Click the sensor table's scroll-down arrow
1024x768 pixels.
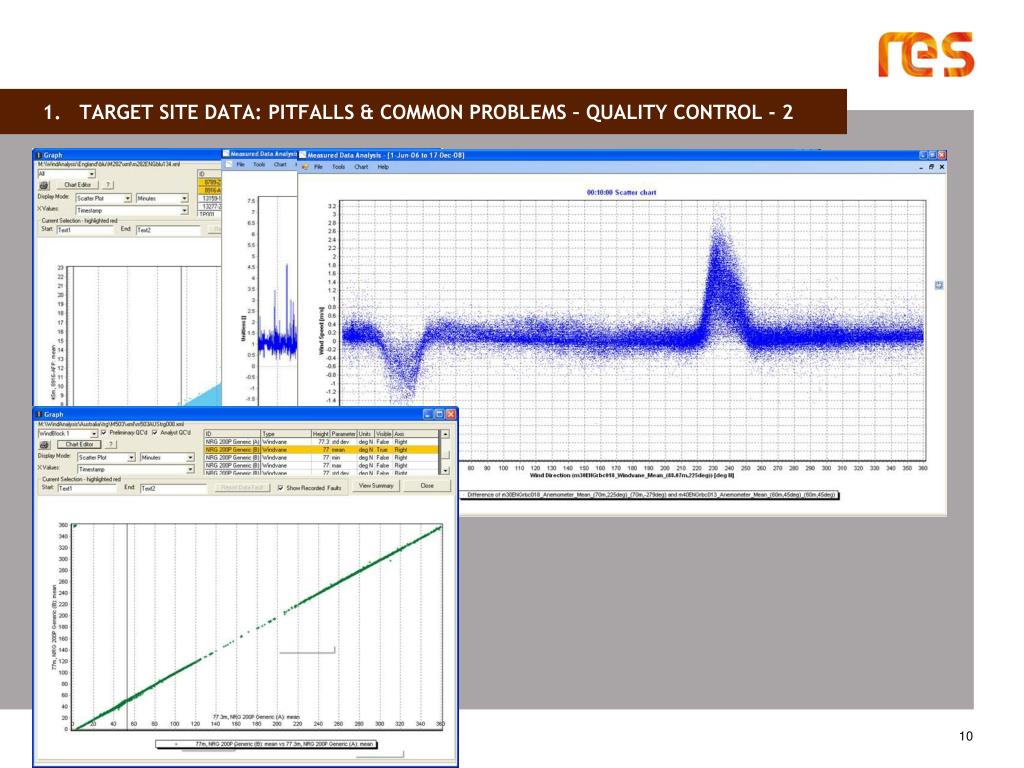pyautogui.click(x=445, y=470)
